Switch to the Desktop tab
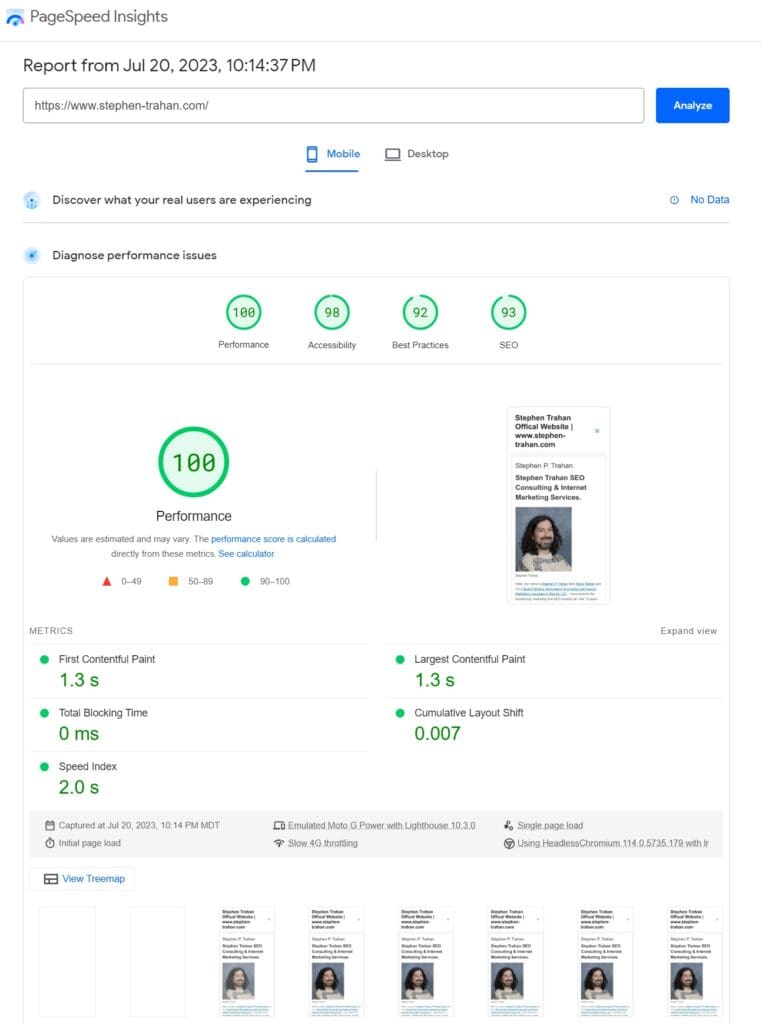Screen dimensions: 762x1024 (417, 155)
